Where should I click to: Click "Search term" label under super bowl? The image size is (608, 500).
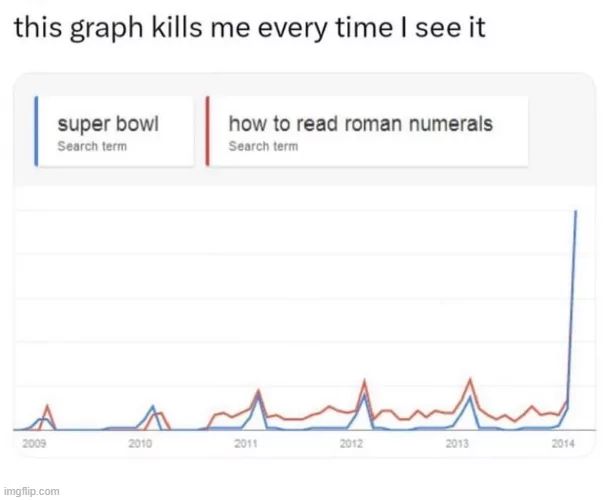(x=91, y=147)
